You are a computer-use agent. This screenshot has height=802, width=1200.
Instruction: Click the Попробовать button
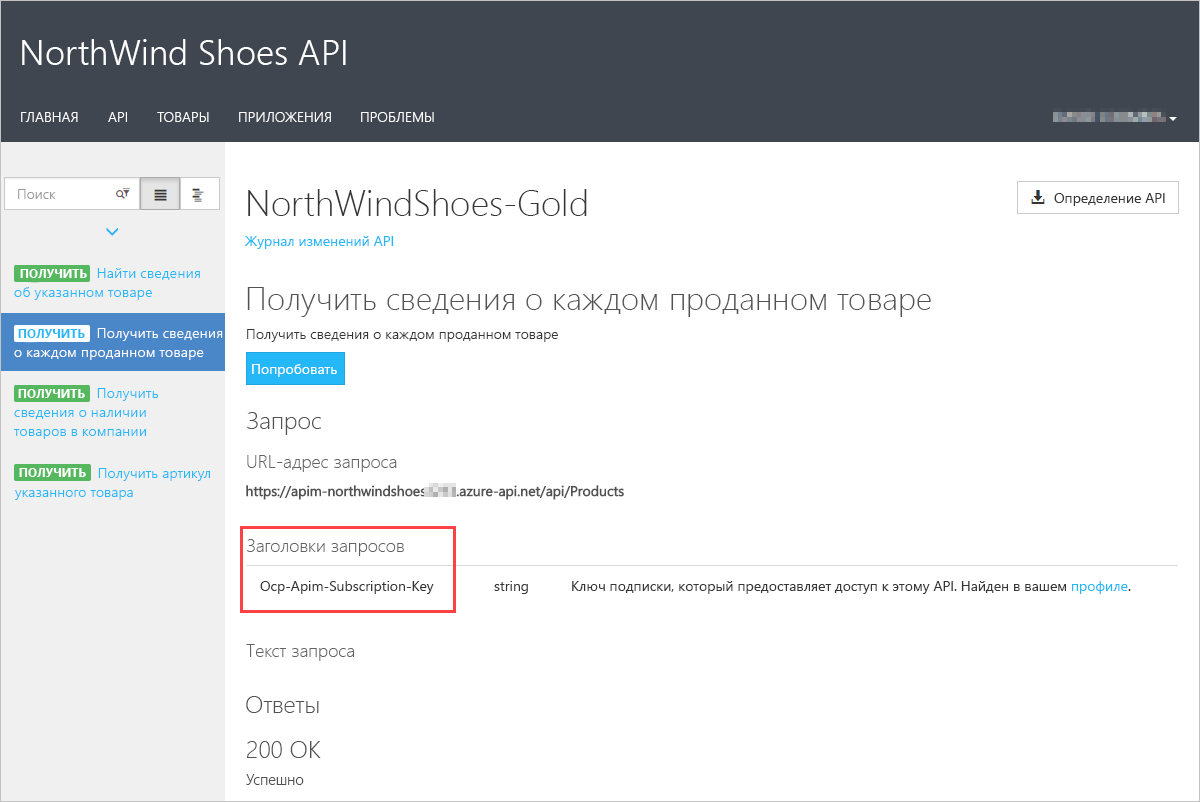pyautogui.click(x=295, y=368)
